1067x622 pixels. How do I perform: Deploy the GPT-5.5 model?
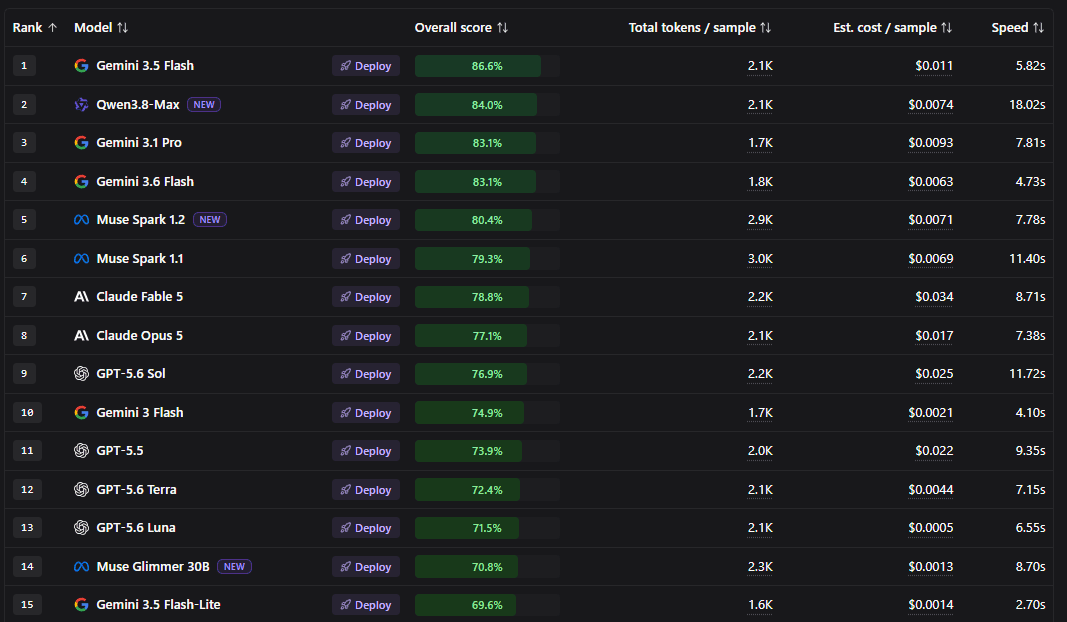(x=366, y=451)
